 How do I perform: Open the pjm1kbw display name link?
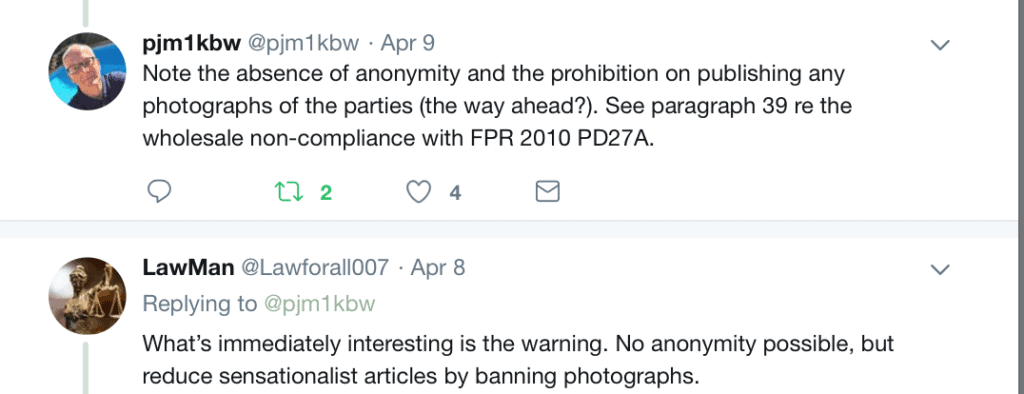[x=191, y=44]
